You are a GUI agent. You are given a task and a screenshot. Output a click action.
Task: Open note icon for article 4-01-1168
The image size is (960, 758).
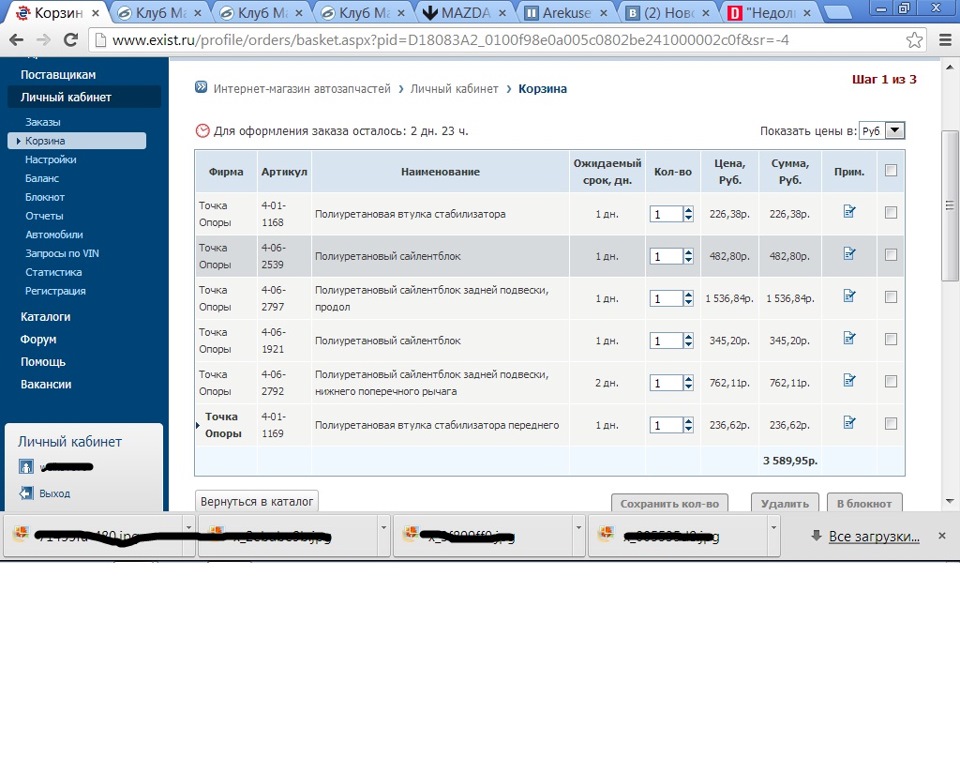849,212
